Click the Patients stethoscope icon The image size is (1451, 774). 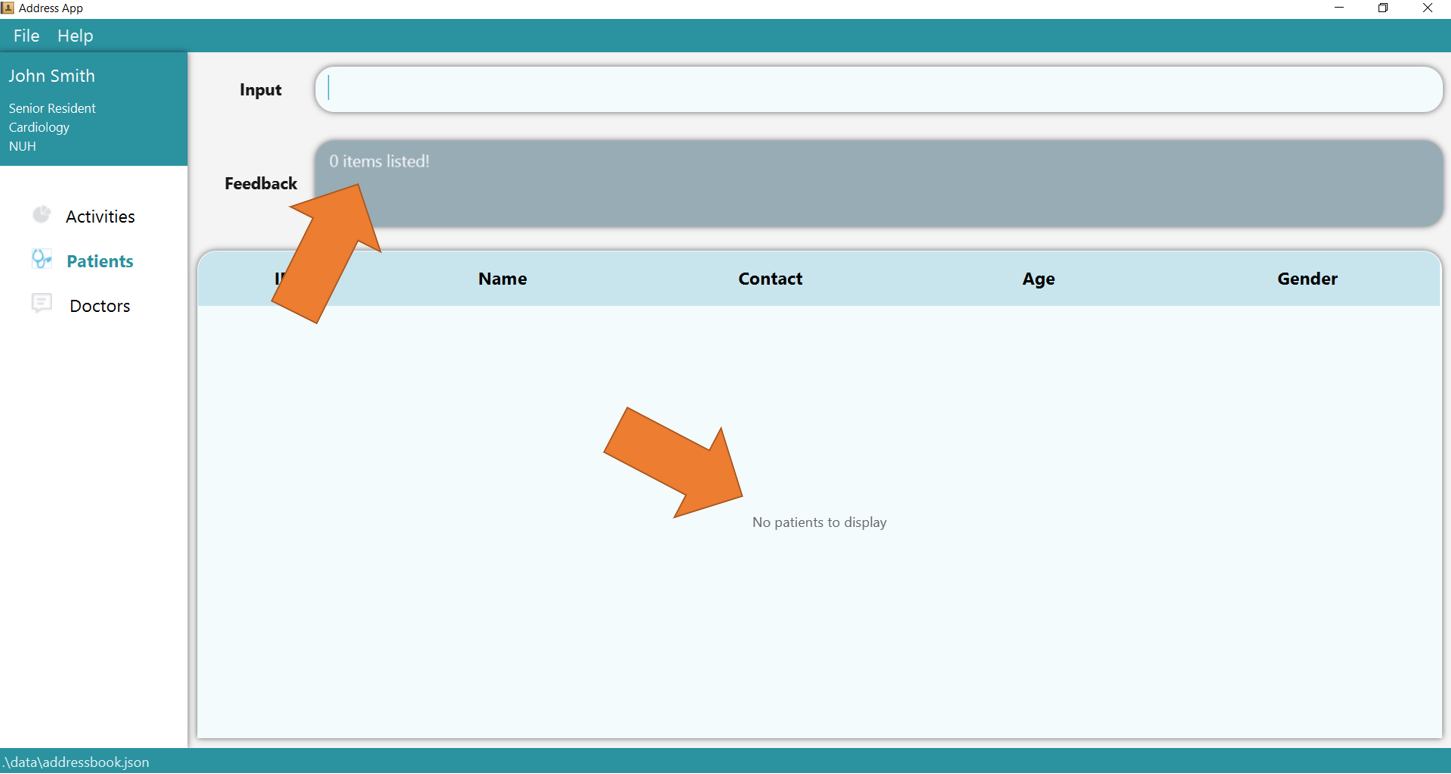tap(41, 260)
